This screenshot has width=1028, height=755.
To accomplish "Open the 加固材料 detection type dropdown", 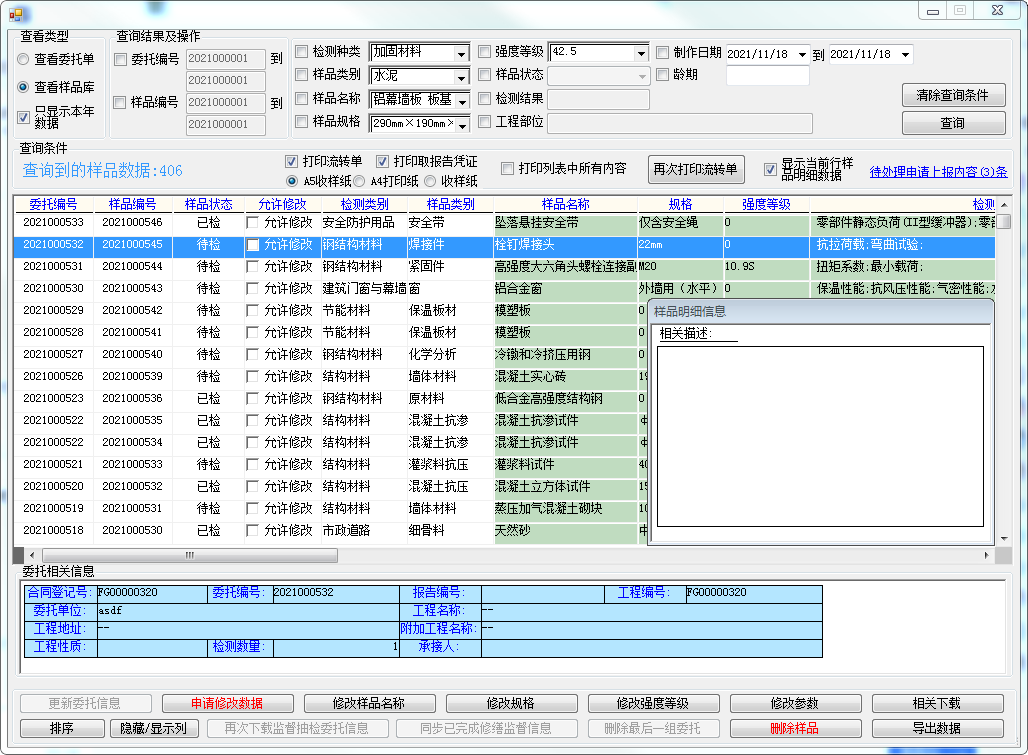I will (x=461, y=53).
